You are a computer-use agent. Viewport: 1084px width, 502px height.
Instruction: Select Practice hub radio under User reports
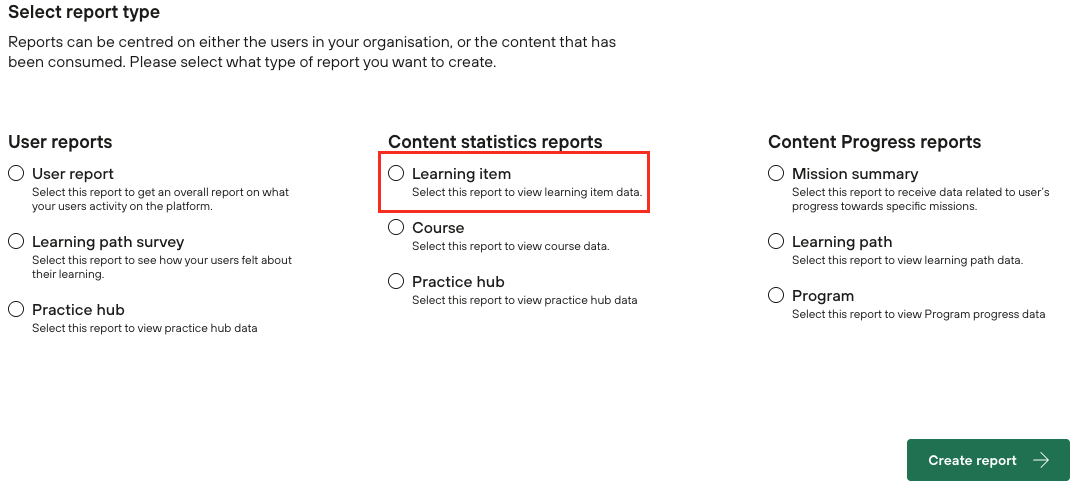point(16,310)
